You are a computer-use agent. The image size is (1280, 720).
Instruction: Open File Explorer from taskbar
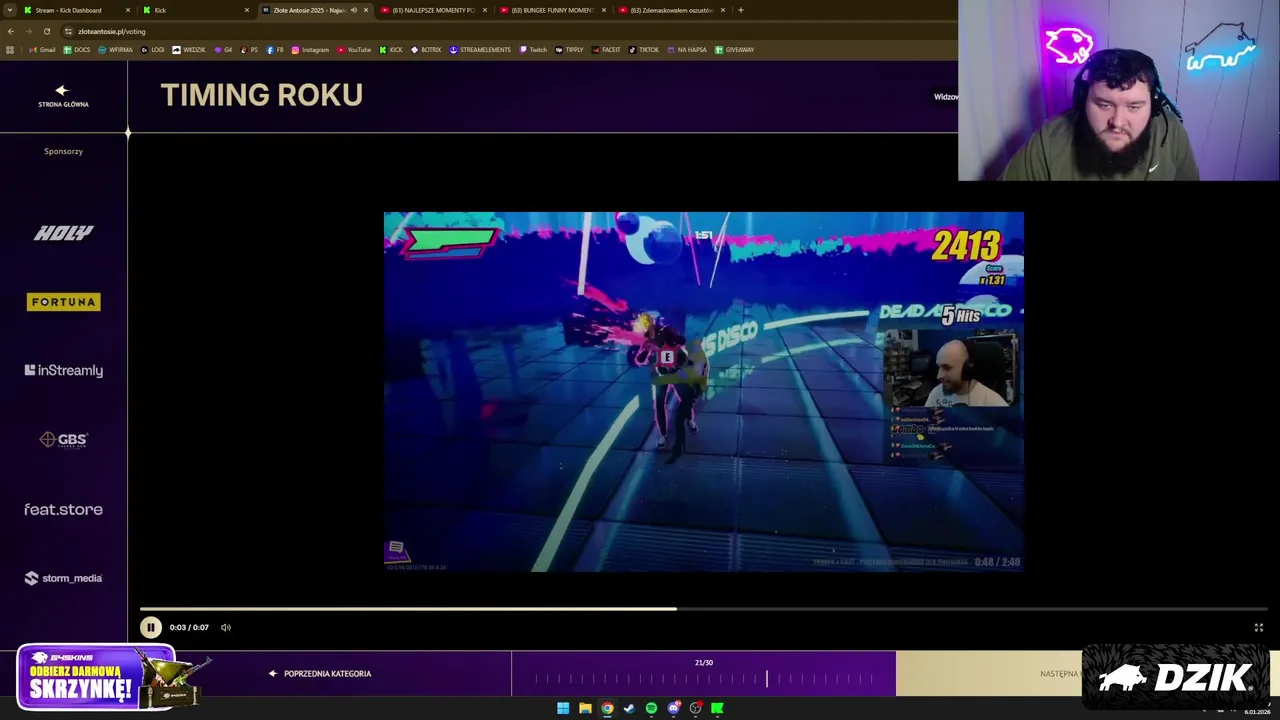click(x=585, y=708)
